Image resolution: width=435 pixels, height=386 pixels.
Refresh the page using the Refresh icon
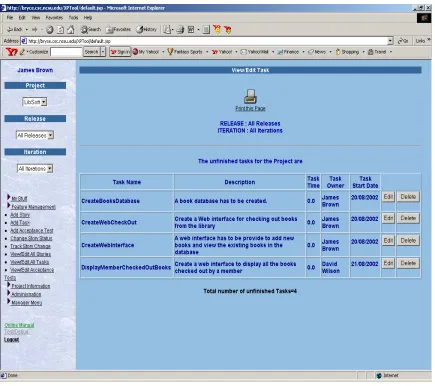[x=60, y=30]
